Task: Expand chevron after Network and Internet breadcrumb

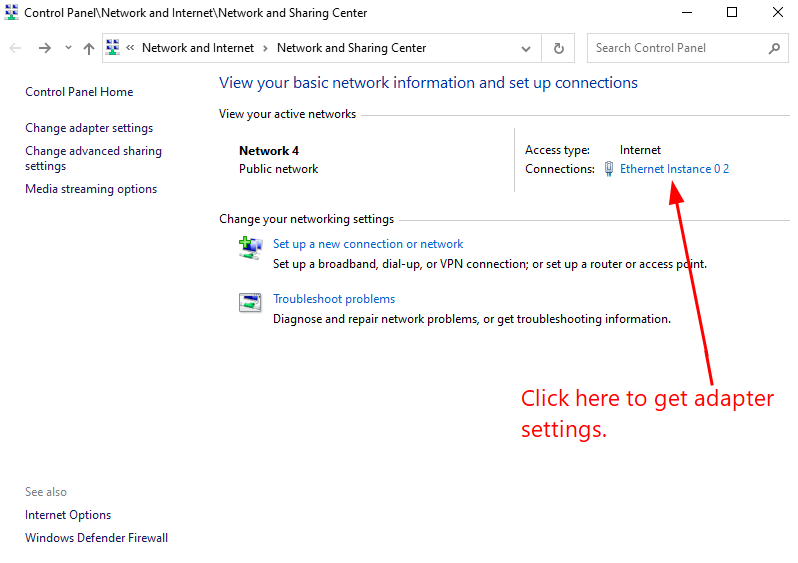Action: (x=264, y=48)
